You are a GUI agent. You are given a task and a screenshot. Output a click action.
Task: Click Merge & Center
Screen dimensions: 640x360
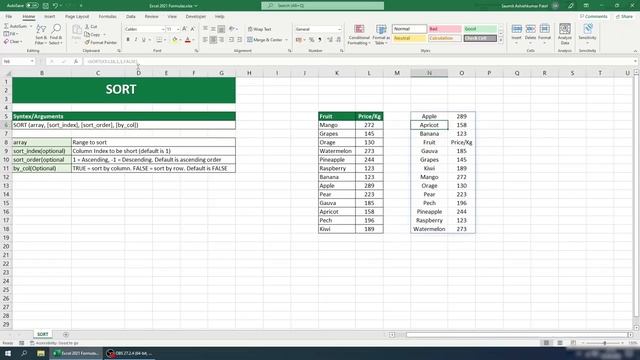click(x=265, y=40)
